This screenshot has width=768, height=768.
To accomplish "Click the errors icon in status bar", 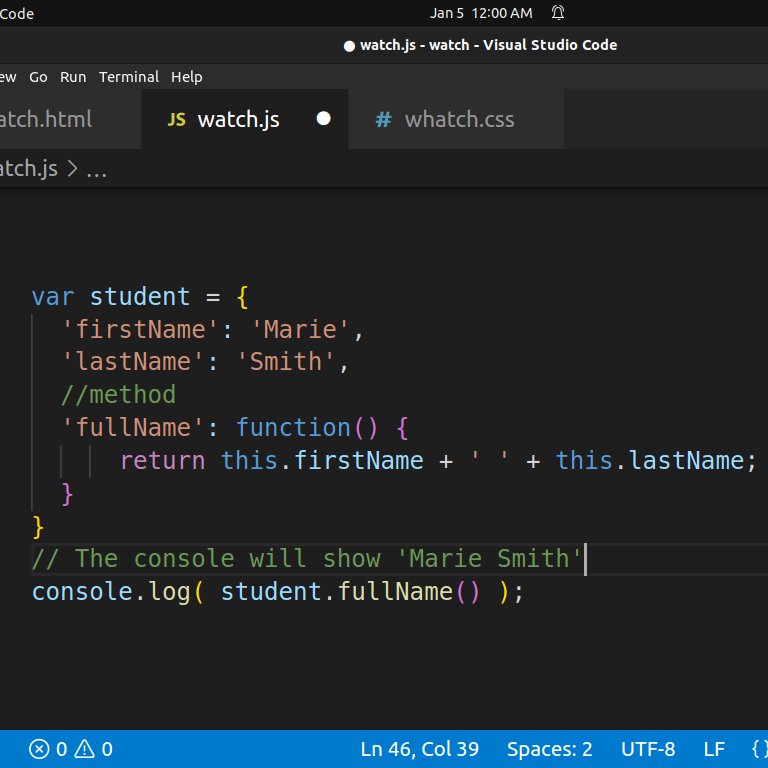I will pyautogui.click(x=39, y=749).
